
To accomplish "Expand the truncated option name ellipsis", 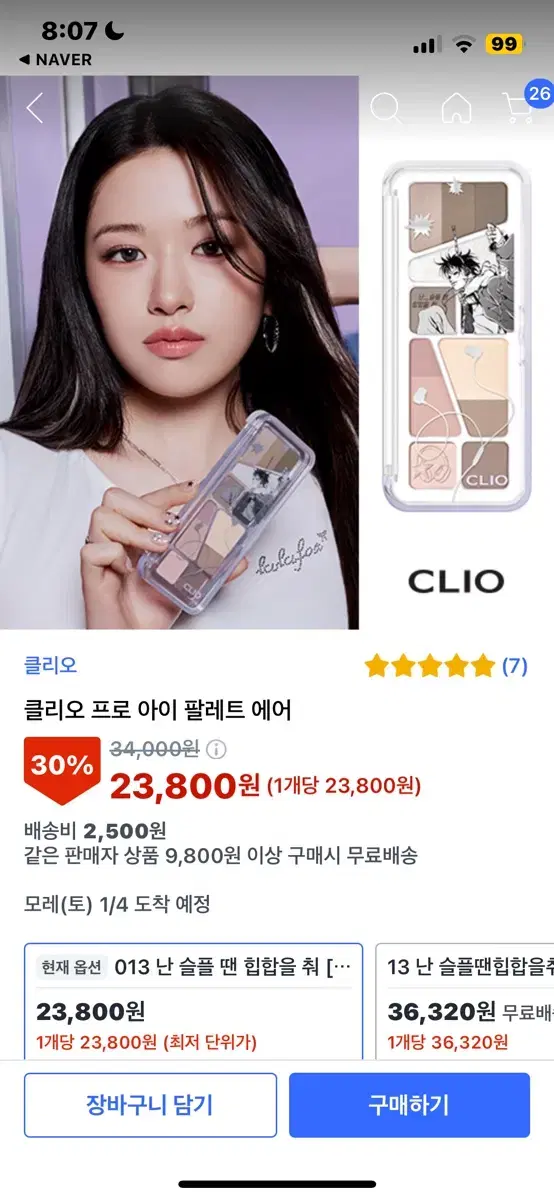I will click(x=339, y=967).
